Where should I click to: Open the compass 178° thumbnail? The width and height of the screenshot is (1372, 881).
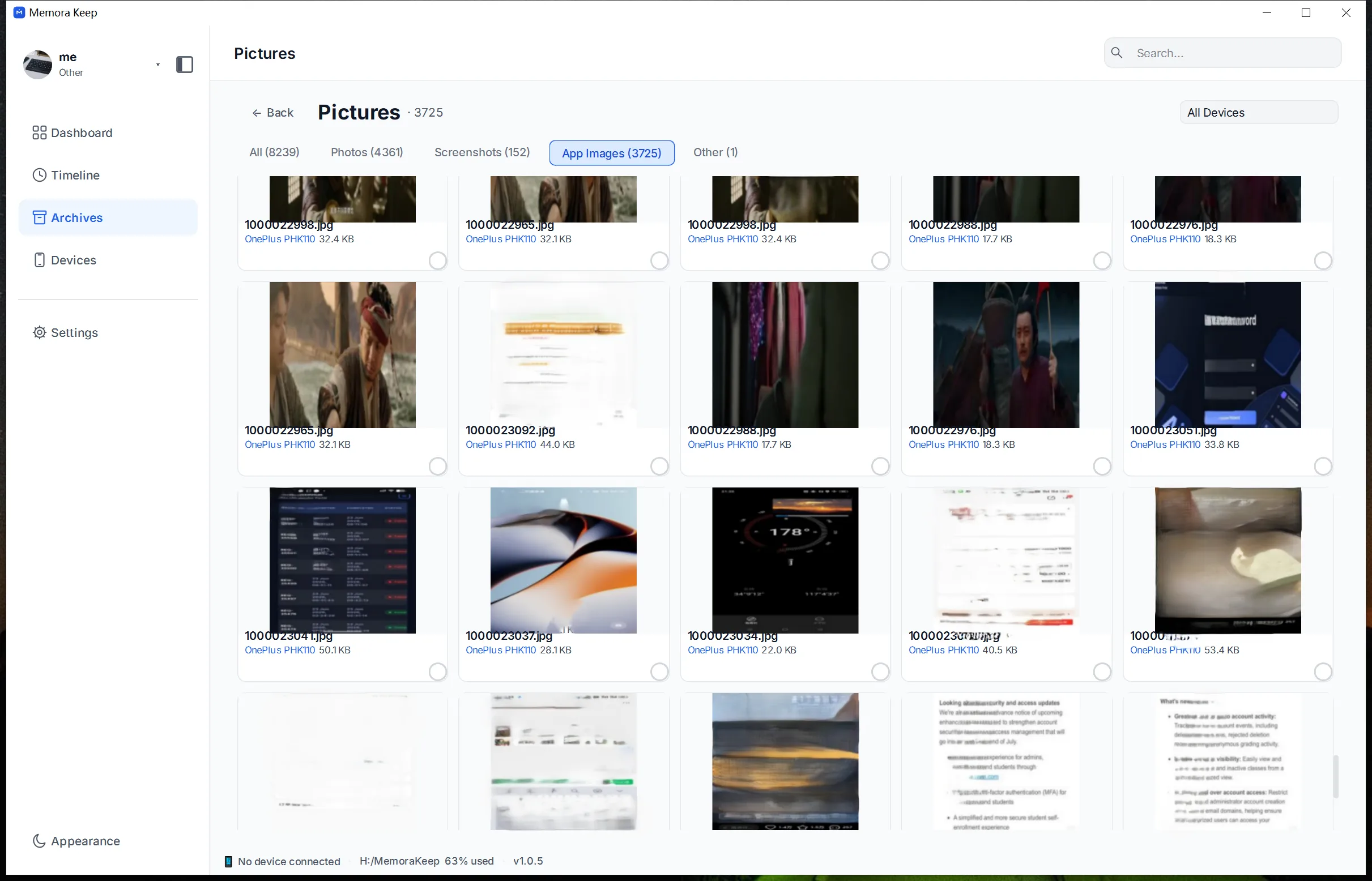785,560
